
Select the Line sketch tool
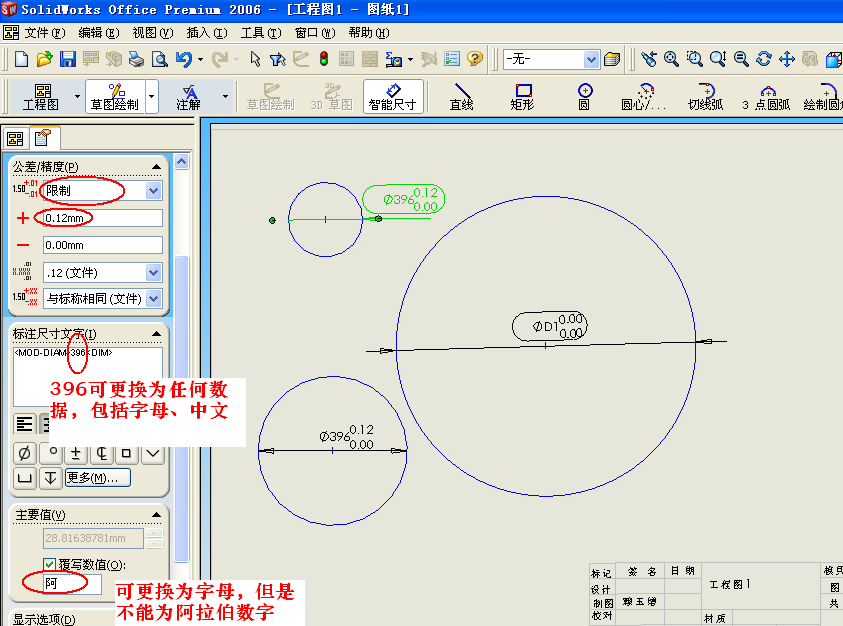461,97
